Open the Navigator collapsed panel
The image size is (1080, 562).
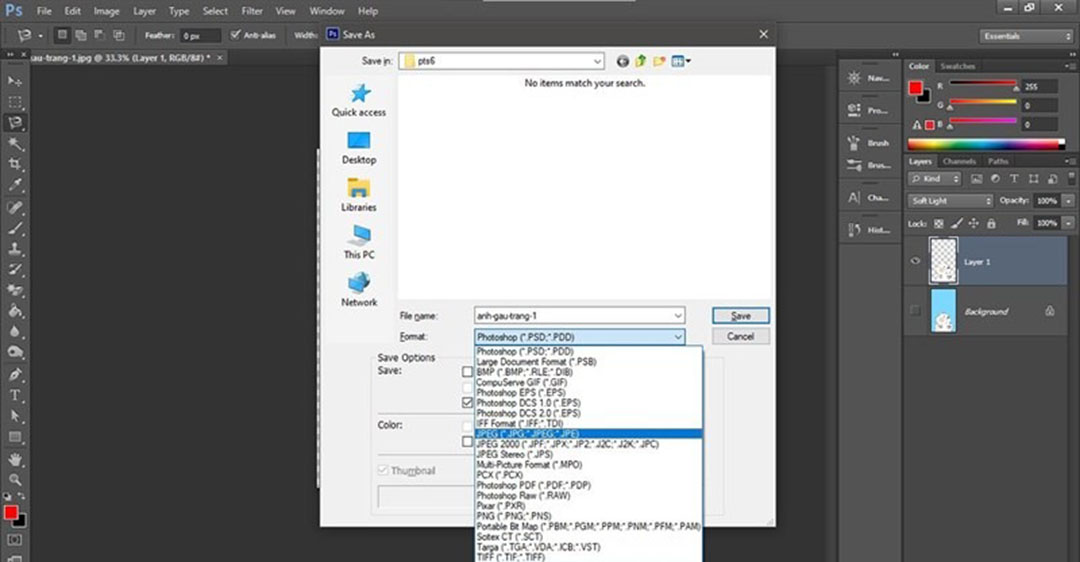click(869, 78)
